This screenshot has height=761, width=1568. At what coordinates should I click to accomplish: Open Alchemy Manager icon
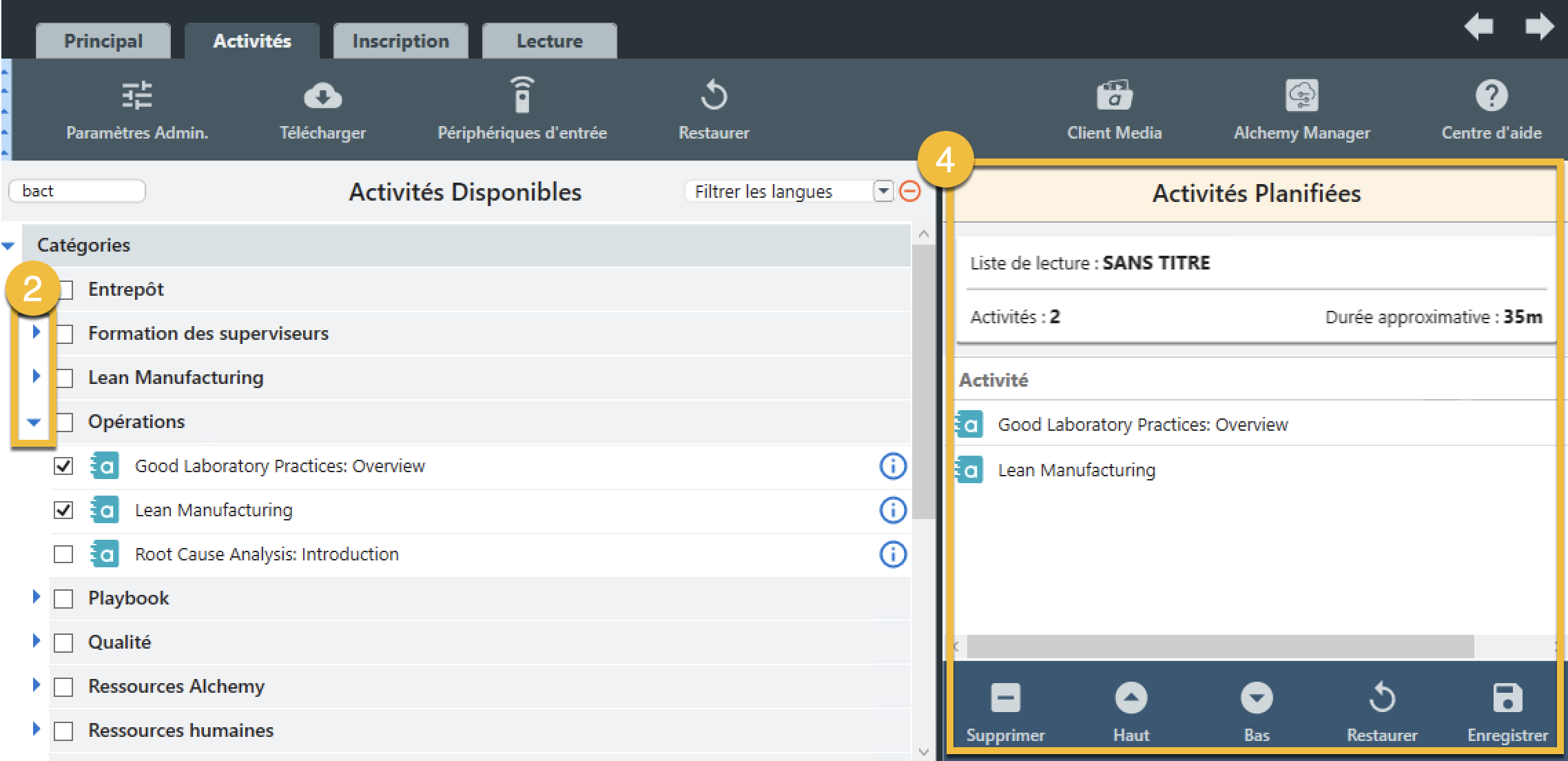click(1301, 96)
